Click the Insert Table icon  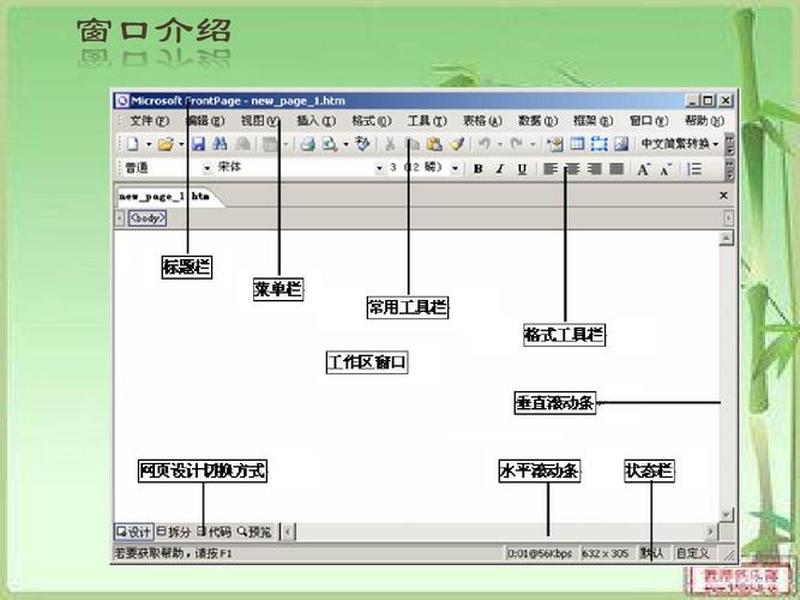click(577, 144)
